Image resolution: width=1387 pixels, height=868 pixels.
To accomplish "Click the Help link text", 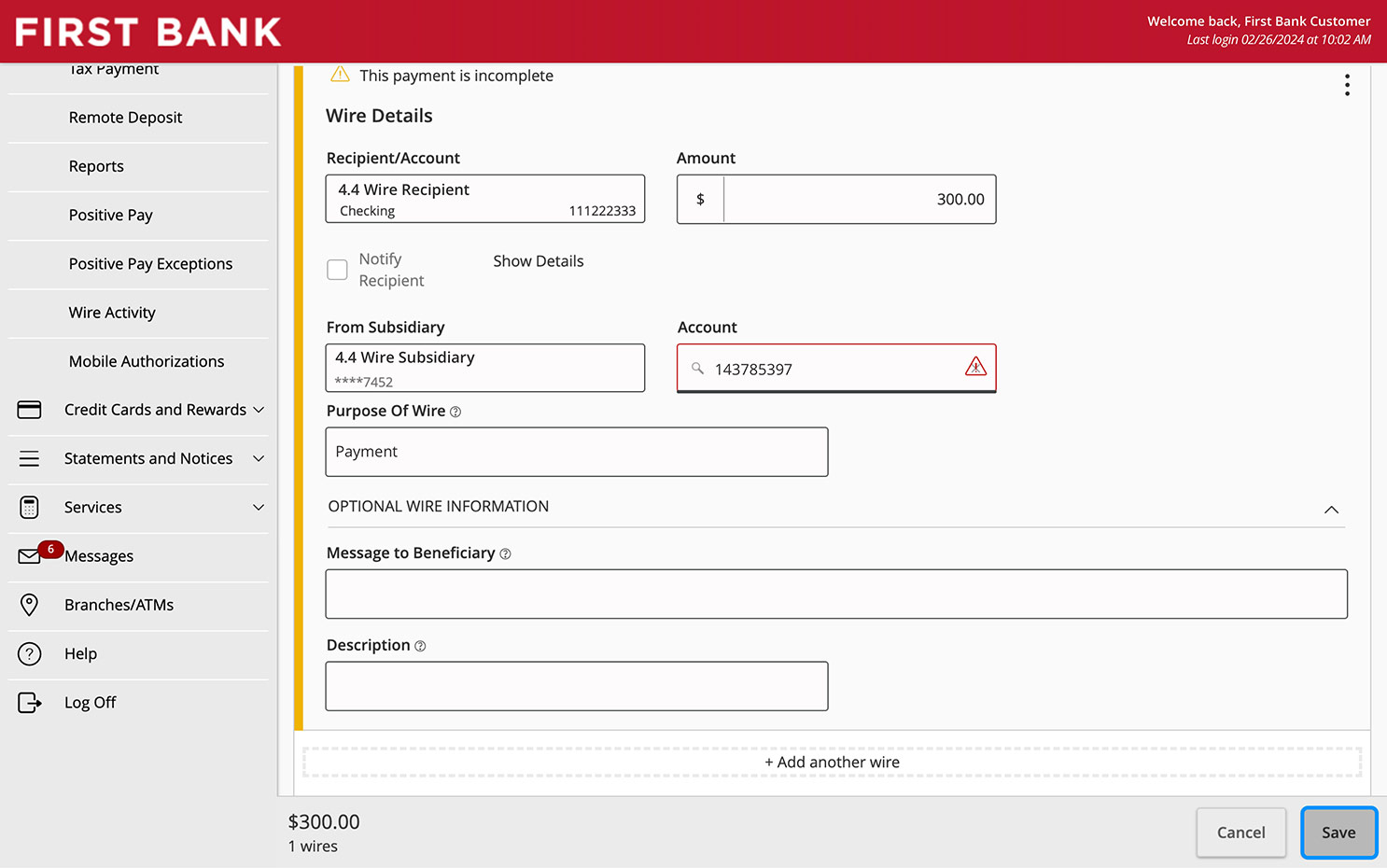I will tap(80, 654).
